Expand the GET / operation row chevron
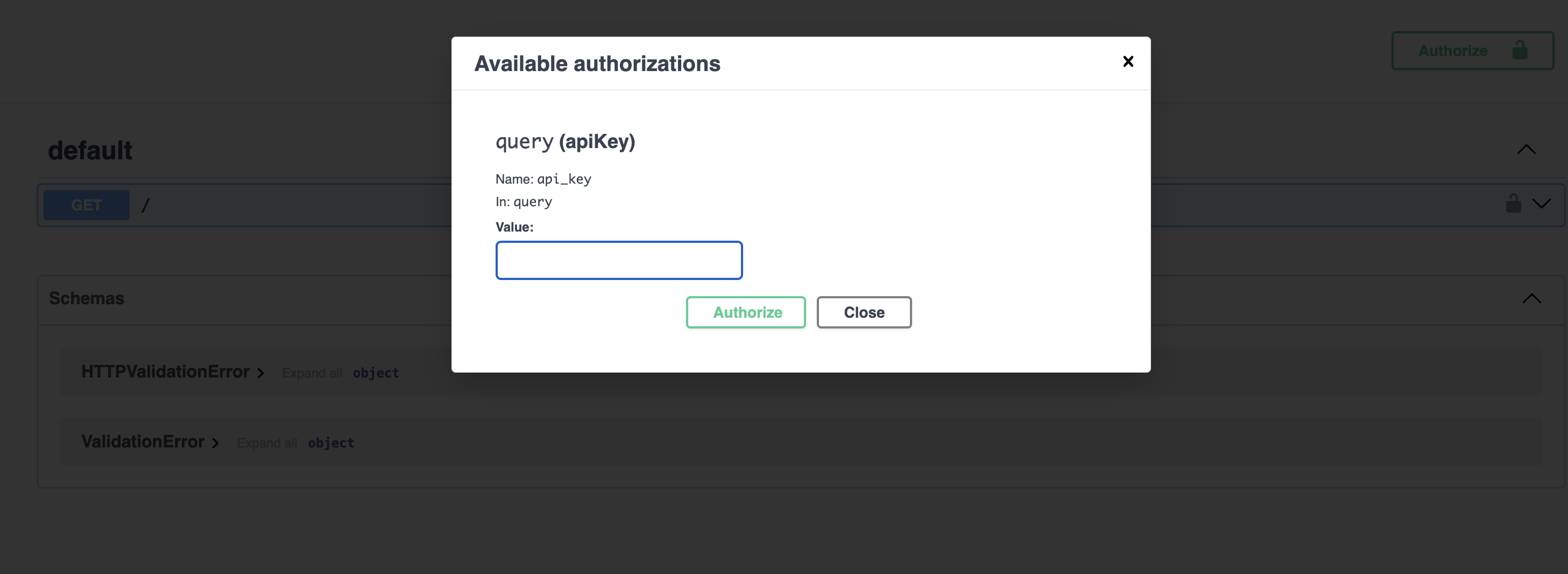 point(1541,204)
